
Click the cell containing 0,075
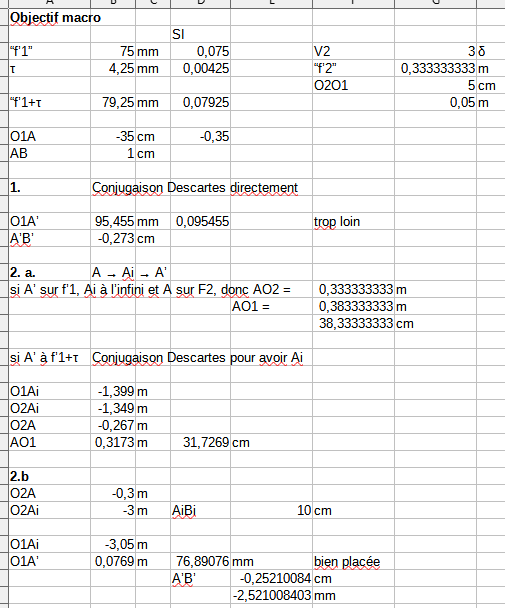pos(200,51)
